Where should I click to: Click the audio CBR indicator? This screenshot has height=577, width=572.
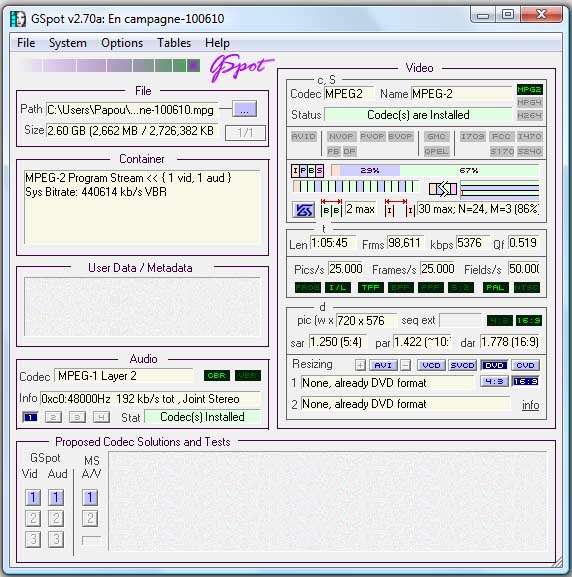click(x=216, y=375)
